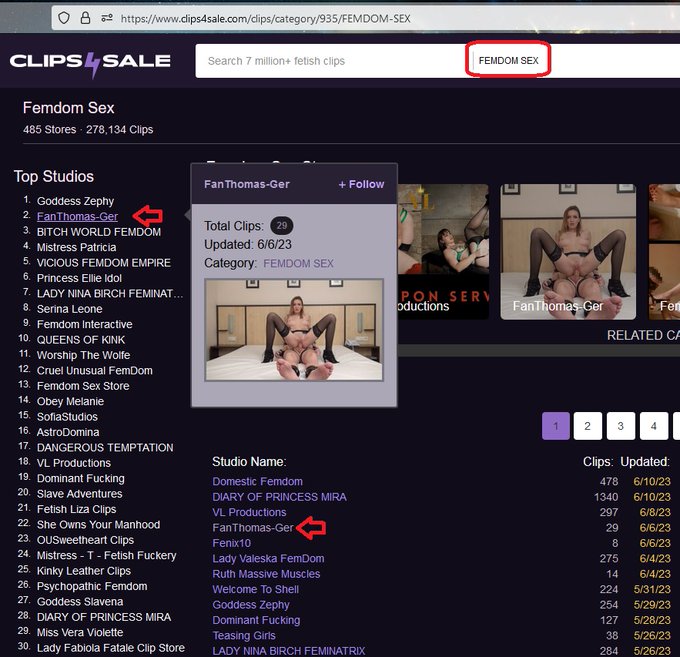The image size is (680, 657).
Task: Open OUSweetheart Clips studio
Action: pyautogui.click(x=85, y=540)
